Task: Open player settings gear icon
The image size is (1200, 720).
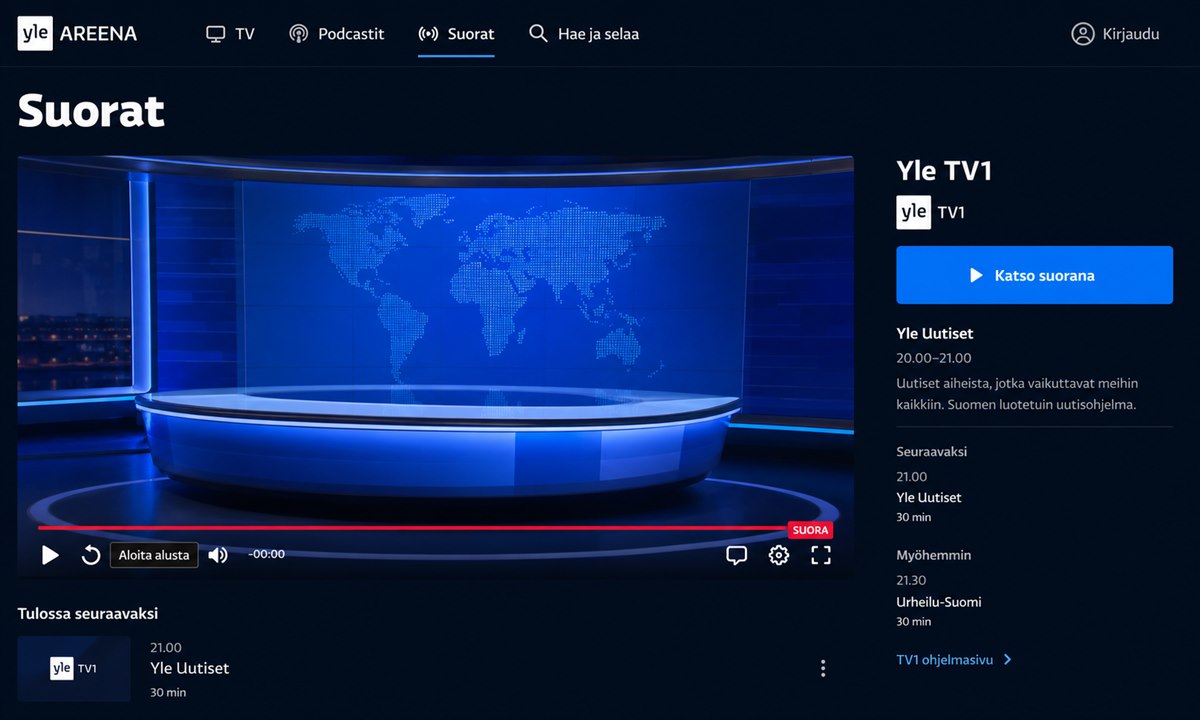Action: 779,555
